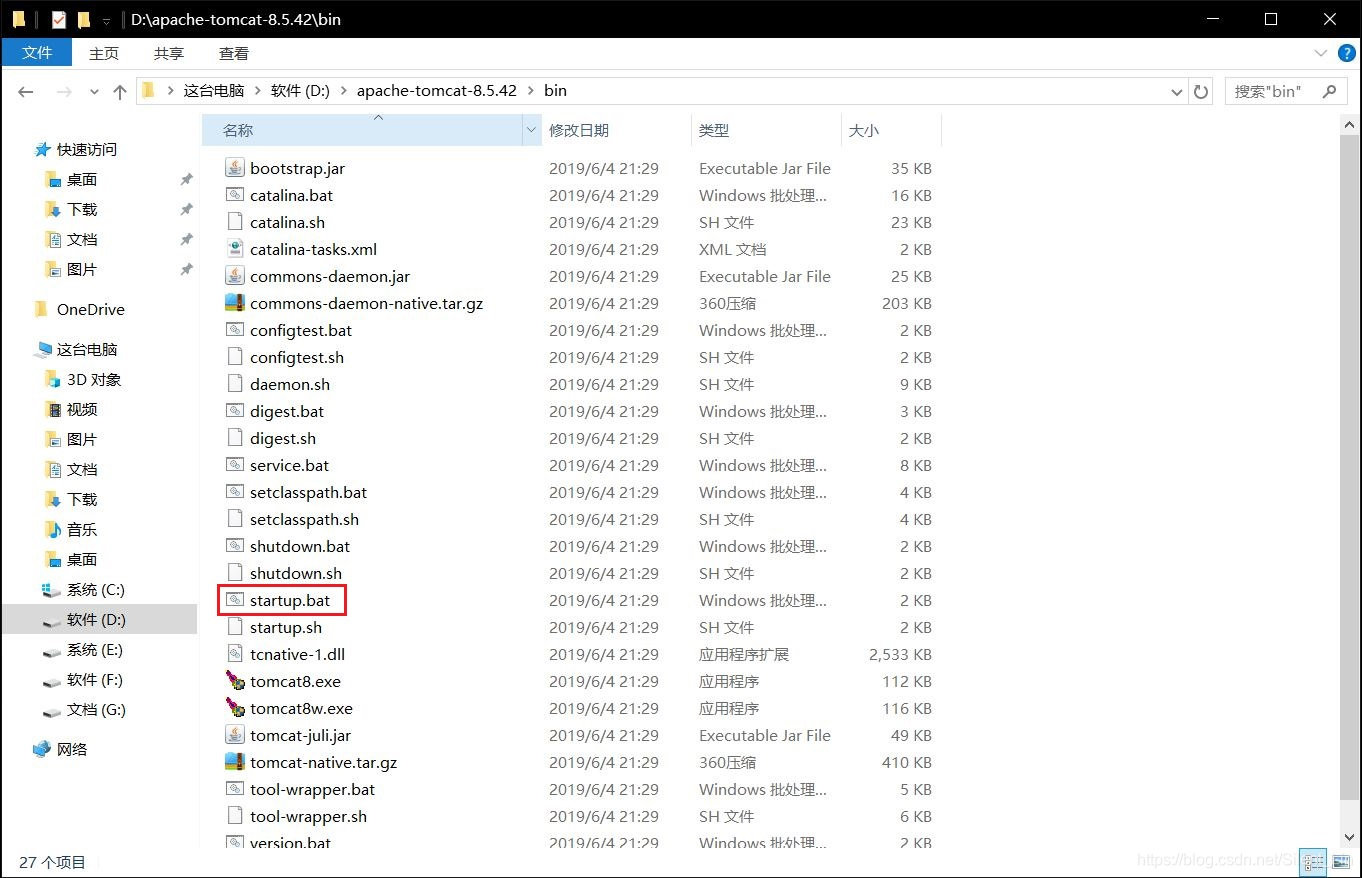Click the tomcat-native.tar.gz archive icon
The image size is (1362, 878).
pyautogui.click(x=235, y=762)
